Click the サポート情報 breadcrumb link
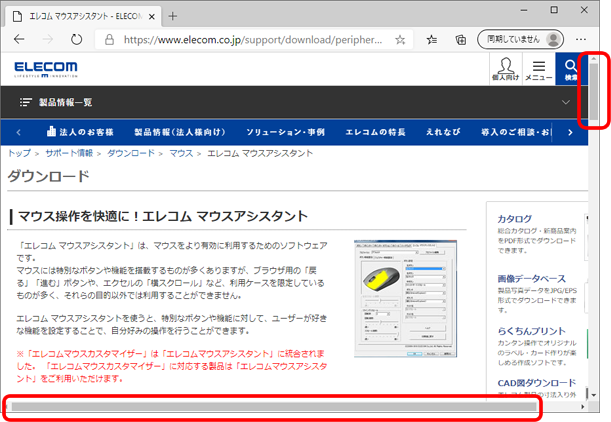The width and height of the screenshot is (611, 422). (69, 153)
